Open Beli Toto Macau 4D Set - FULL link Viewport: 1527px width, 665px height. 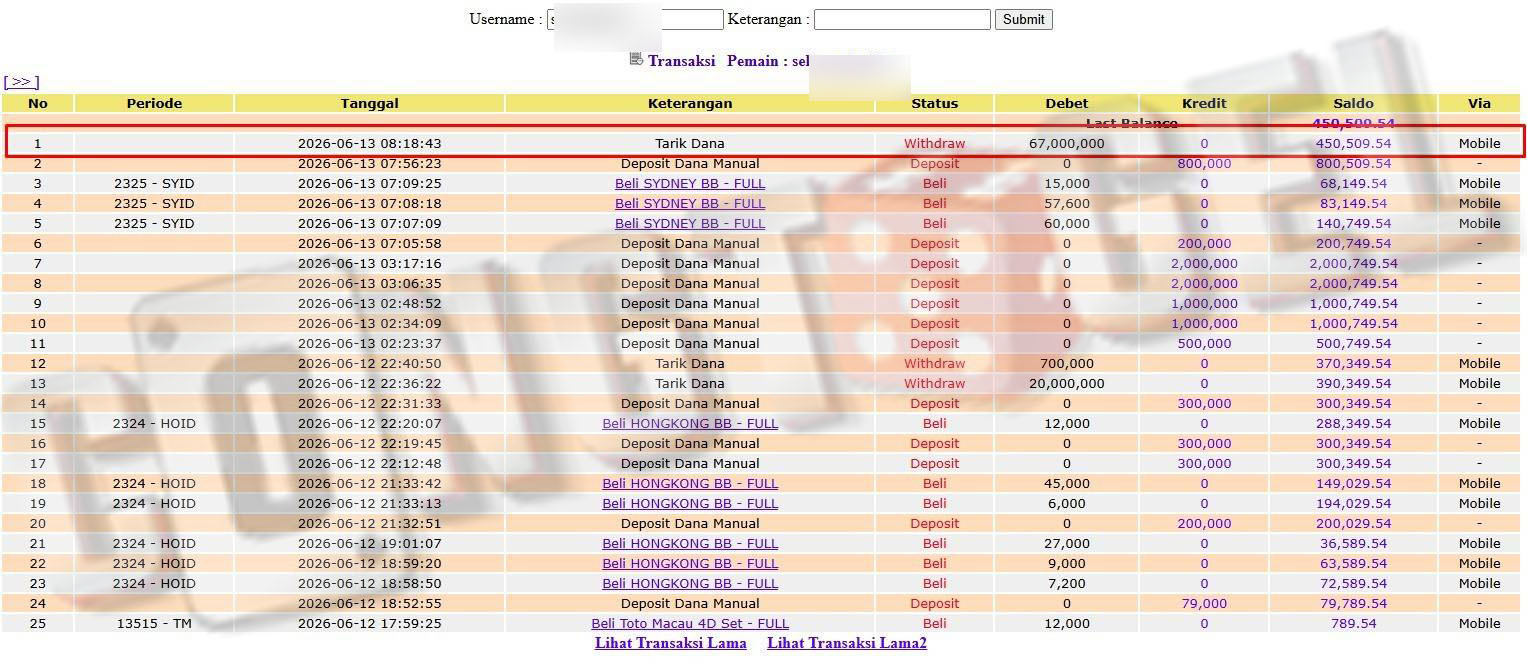(x=690, y=624)
